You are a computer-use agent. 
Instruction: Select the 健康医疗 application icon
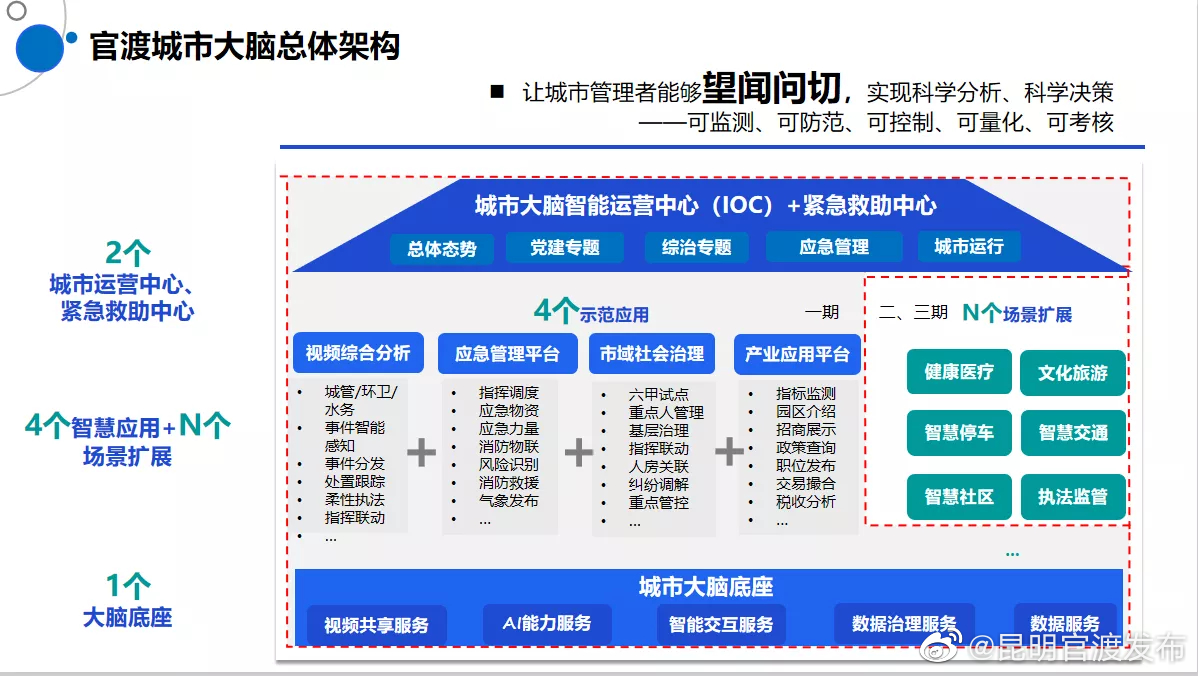click(958, 371)
